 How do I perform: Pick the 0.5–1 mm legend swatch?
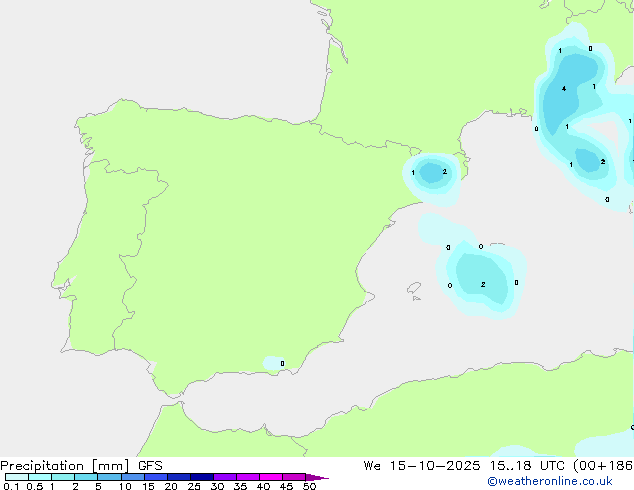[x=40, y=477]
